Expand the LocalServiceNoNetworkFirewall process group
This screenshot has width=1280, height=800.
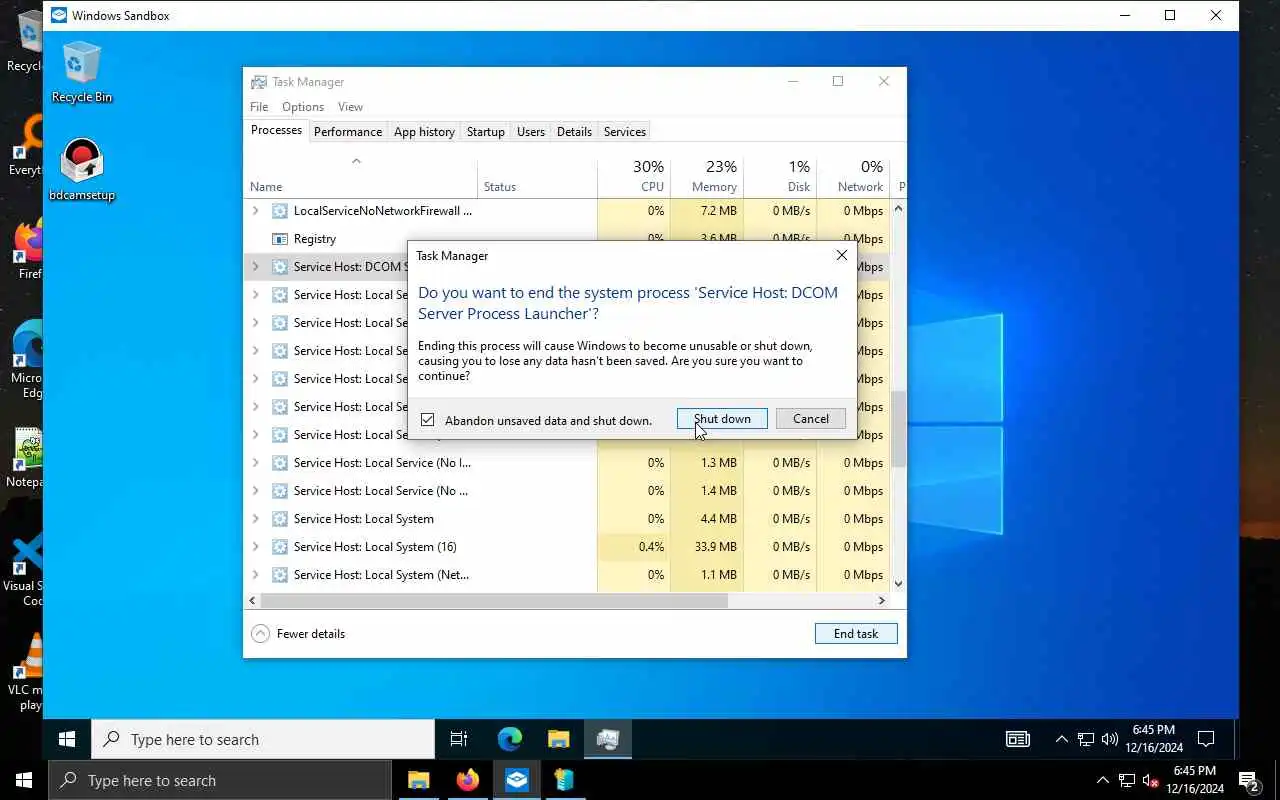pos(255,211)
